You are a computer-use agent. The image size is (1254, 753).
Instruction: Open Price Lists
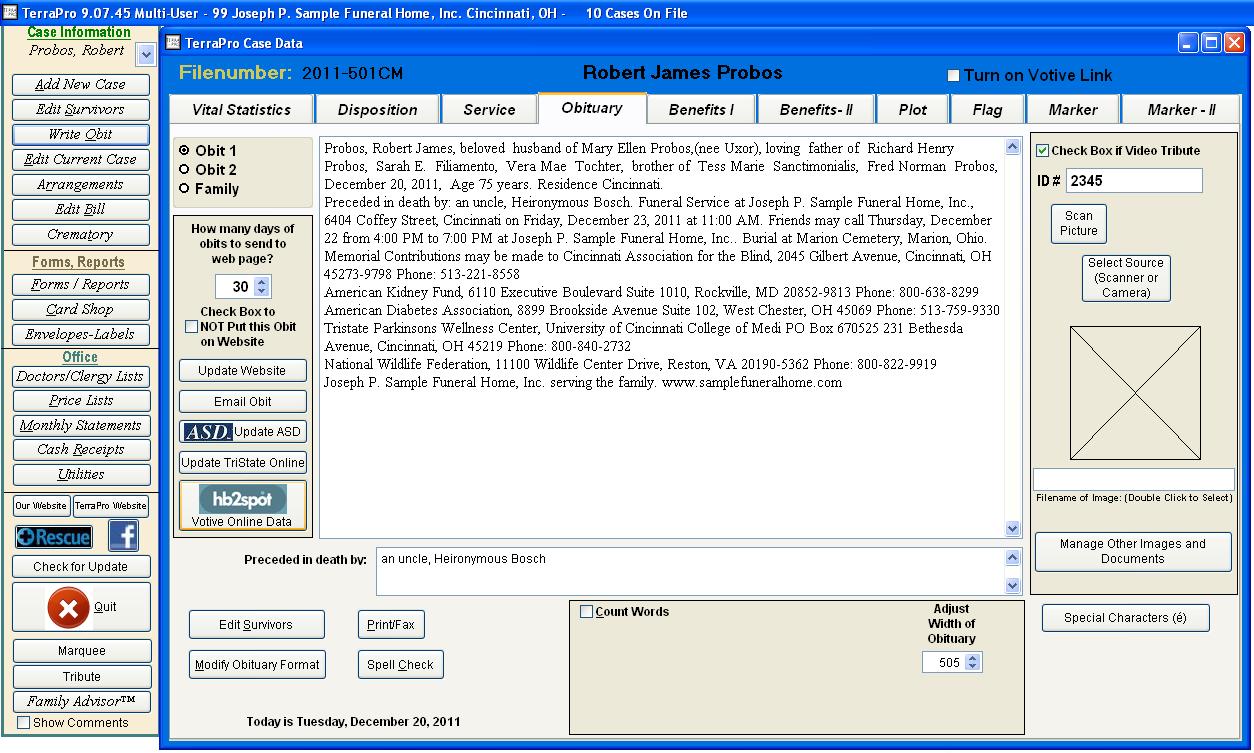point(81,400)
